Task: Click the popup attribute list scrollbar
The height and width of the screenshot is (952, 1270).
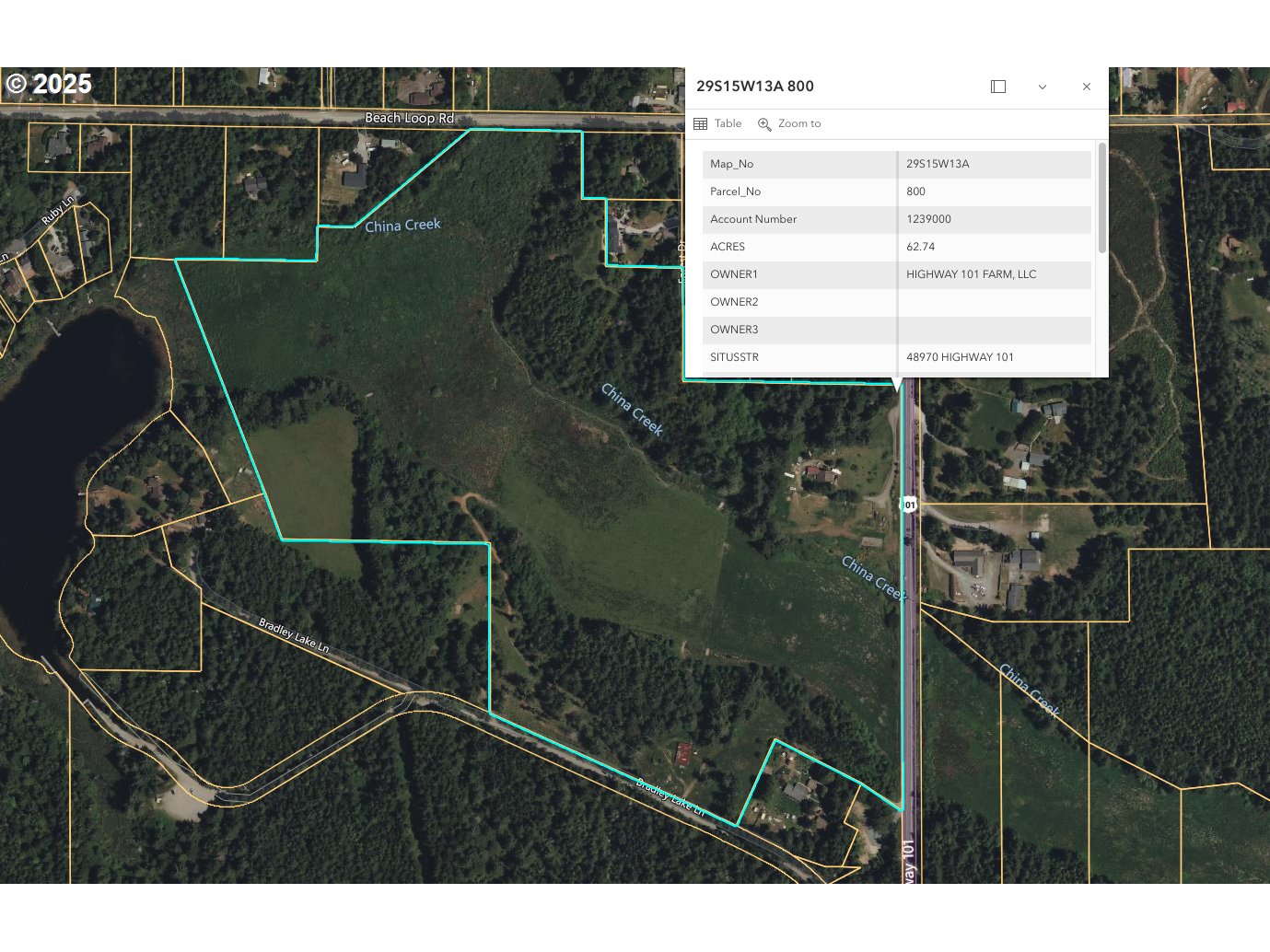Action: click(x=1101, y=198)
